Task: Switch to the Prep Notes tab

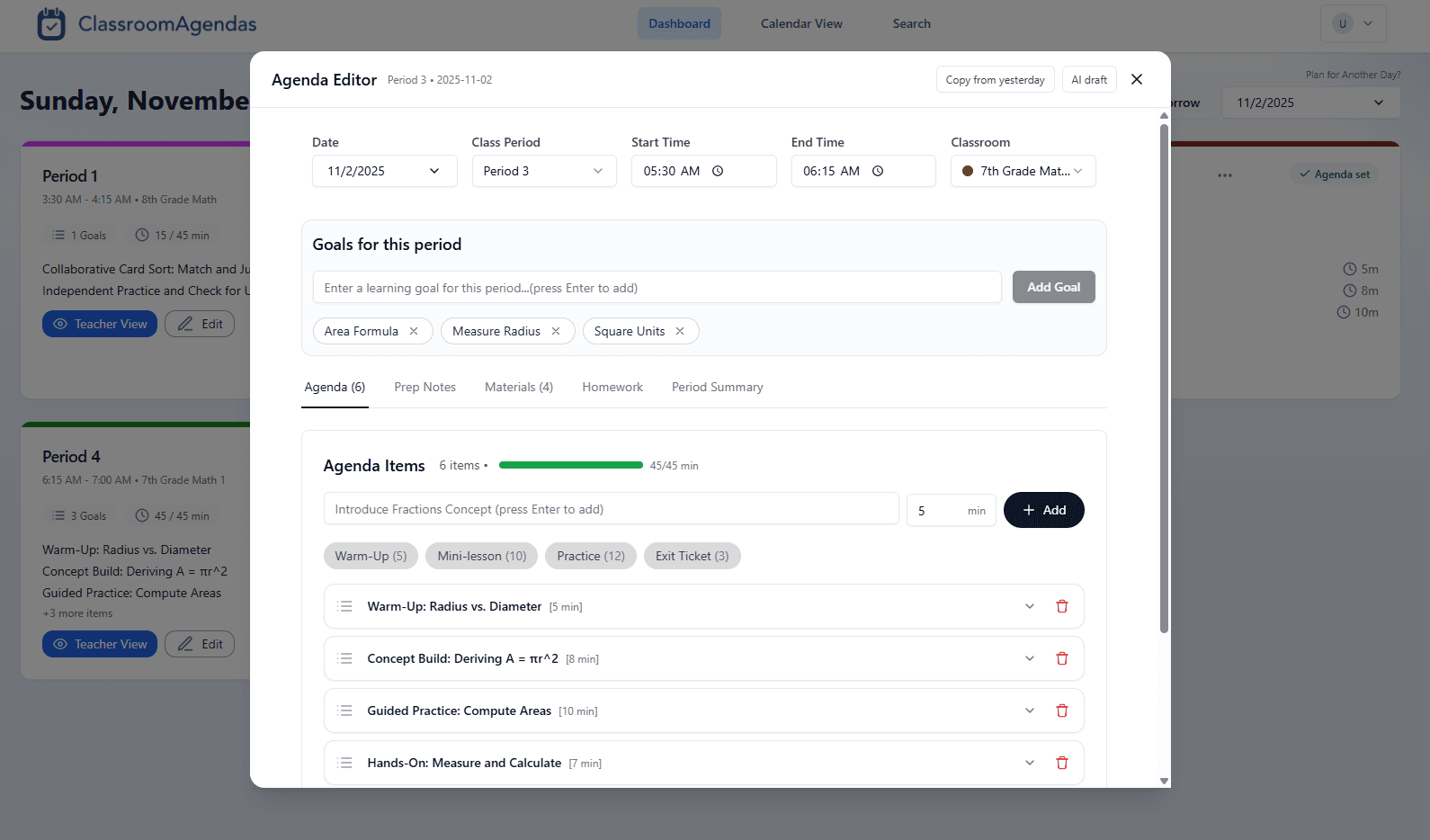Action: (425, 388)
